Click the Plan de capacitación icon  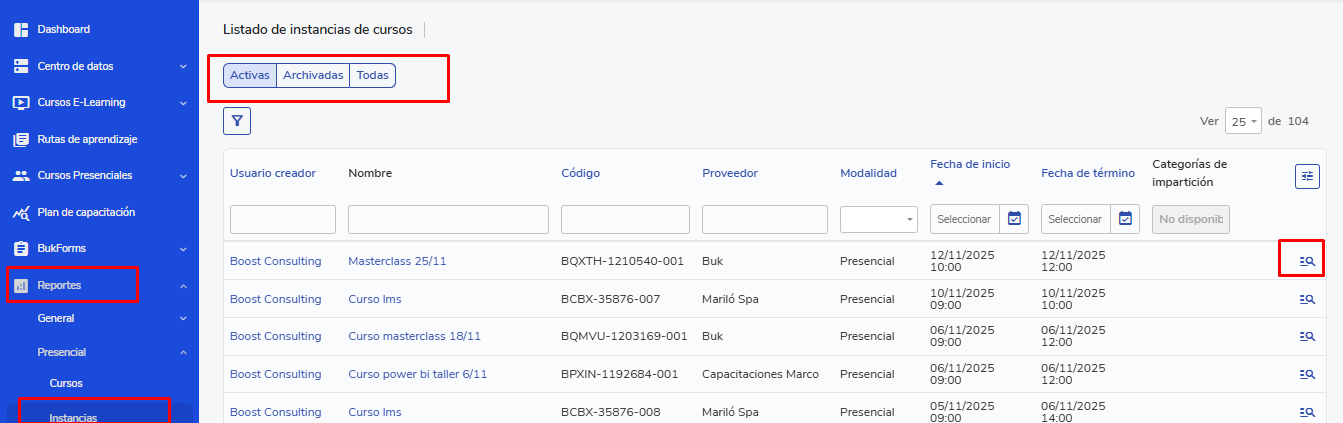[21, 212]
